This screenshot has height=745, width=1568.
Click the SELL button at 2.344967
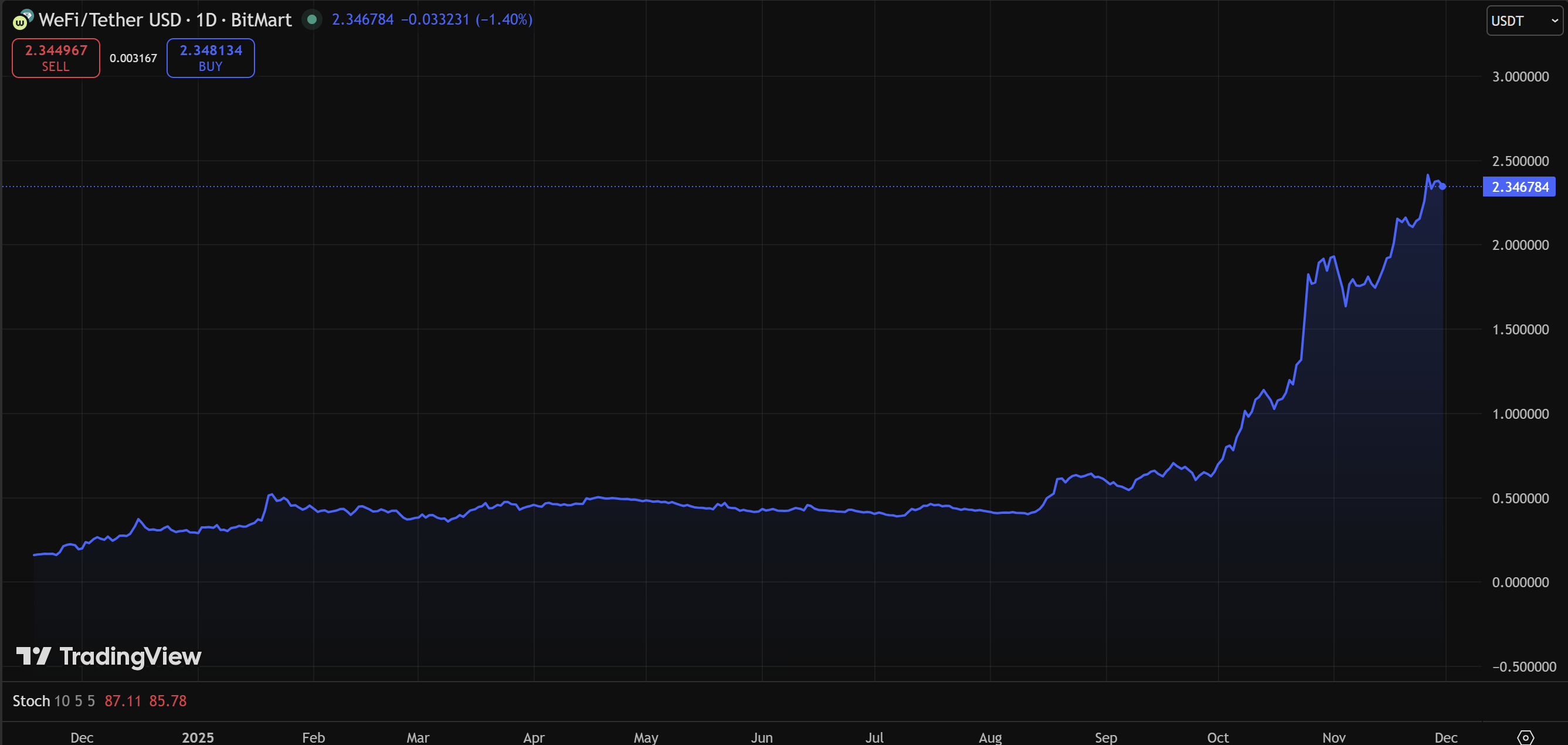[x=56, y=58]
